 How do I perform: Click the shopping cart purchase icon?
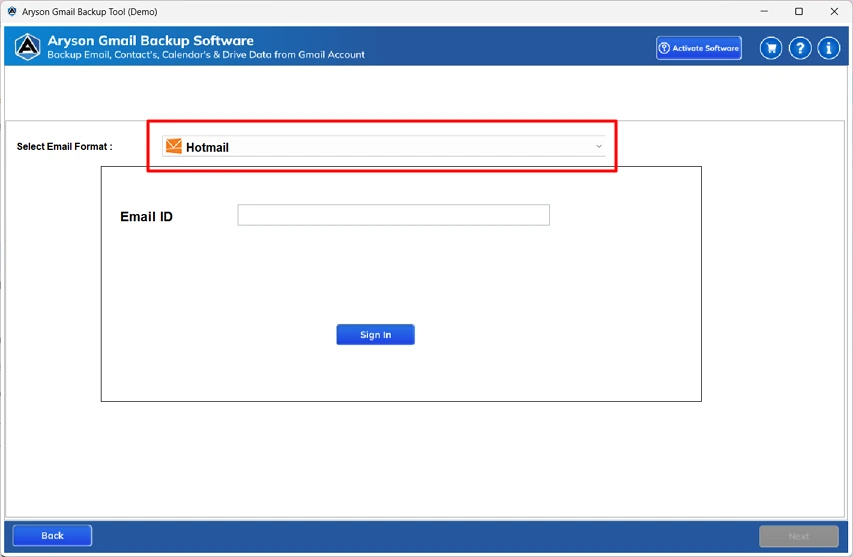771,48
